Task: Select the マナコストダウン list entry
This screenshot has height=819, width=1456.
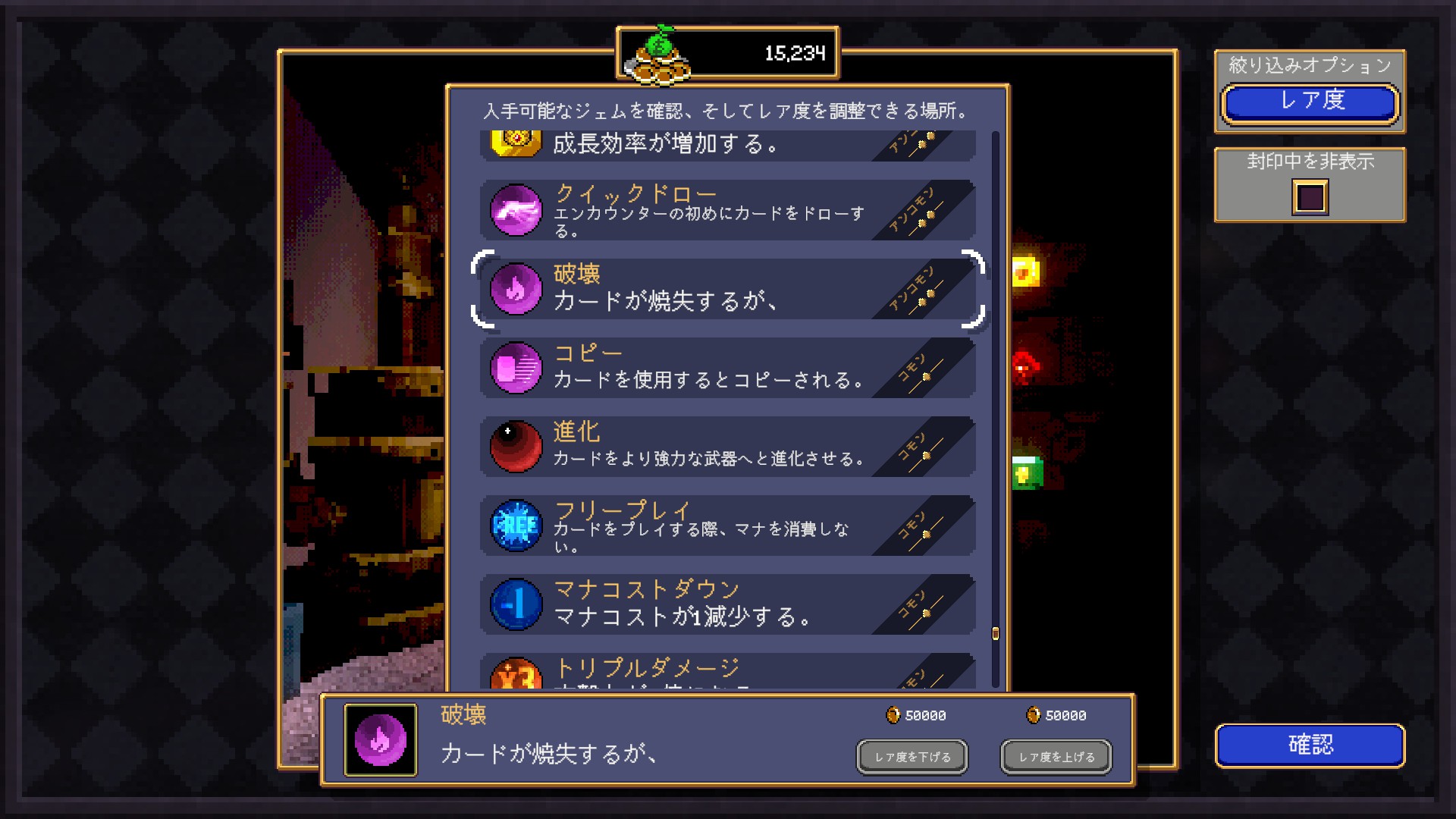Action: pos(728,604)
